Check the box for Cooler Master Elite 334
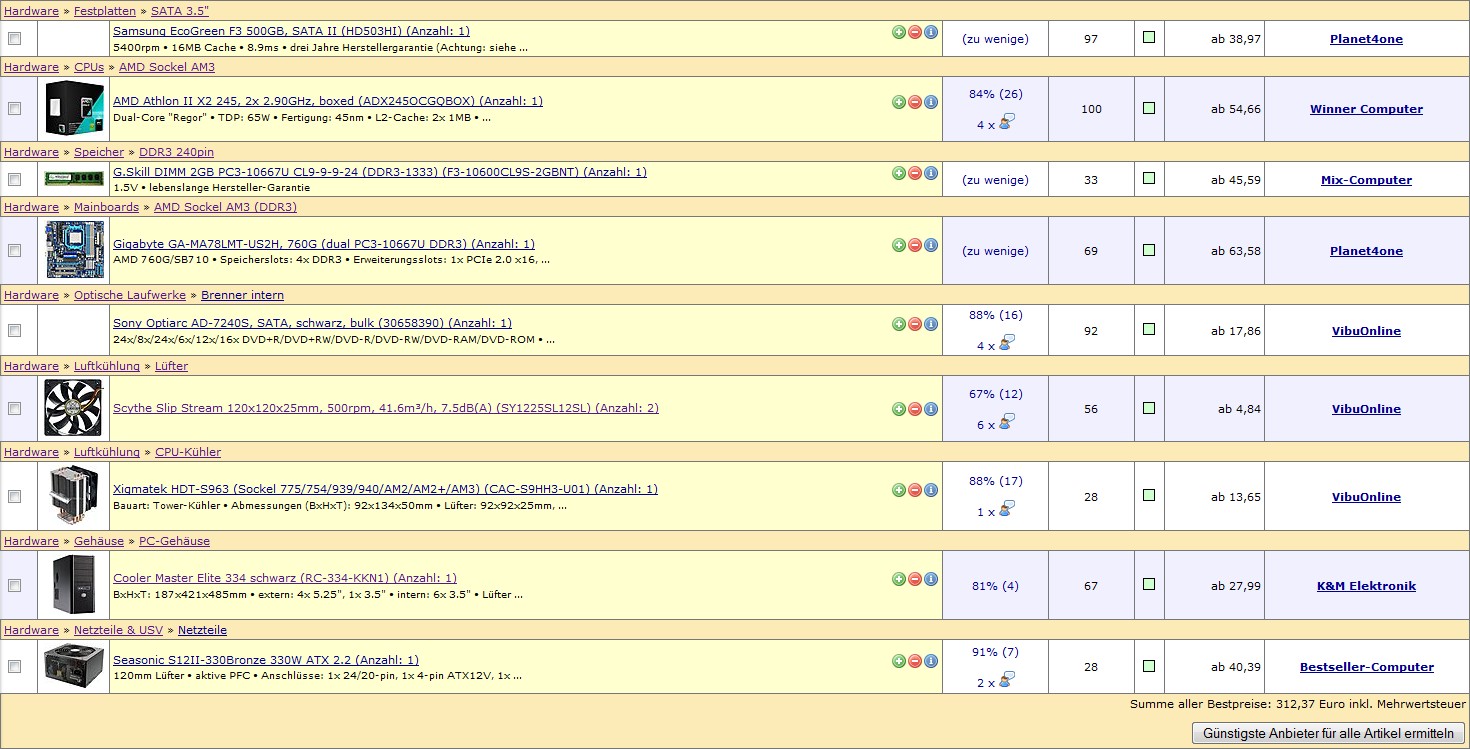 coord(14,586)
